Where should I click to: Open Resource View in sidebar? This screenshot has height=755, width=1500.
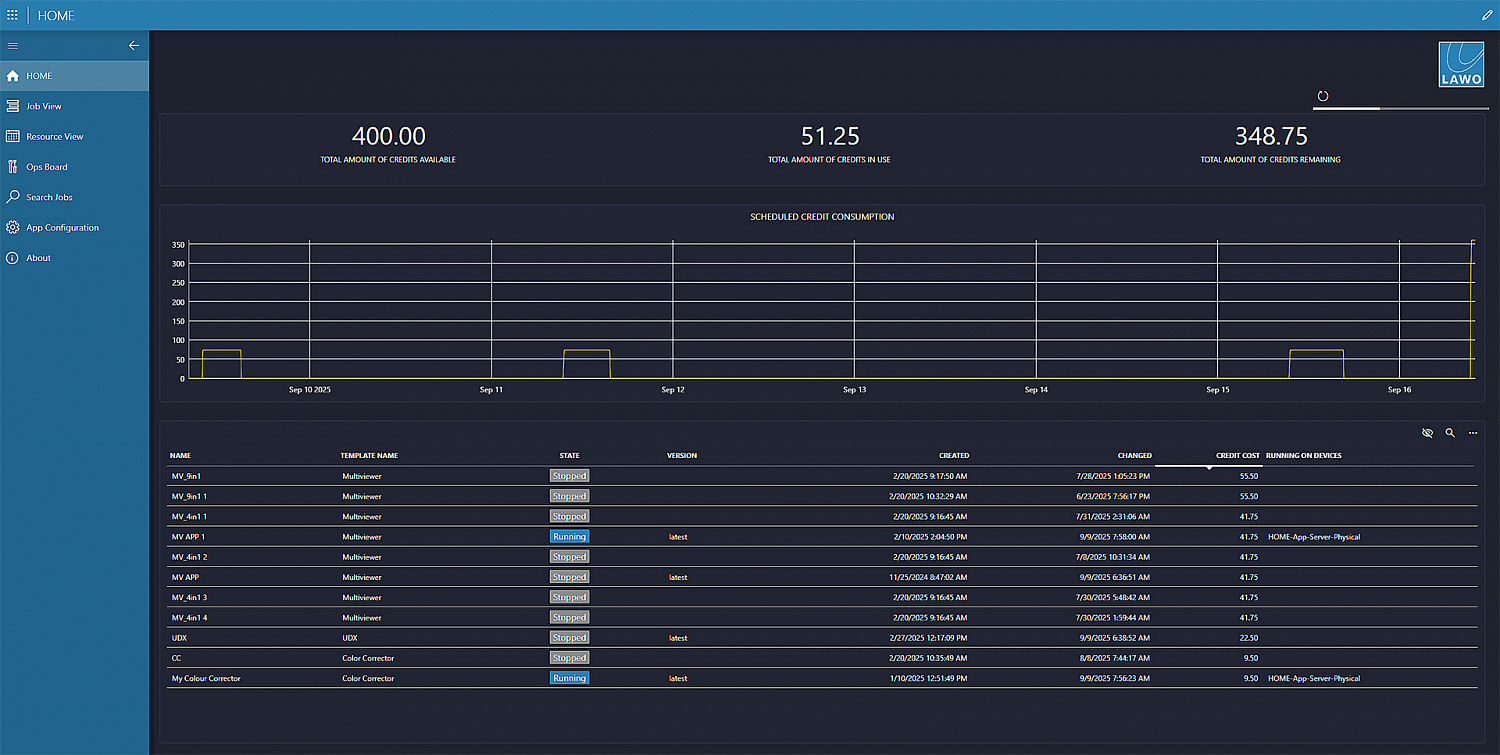[54, 137]
